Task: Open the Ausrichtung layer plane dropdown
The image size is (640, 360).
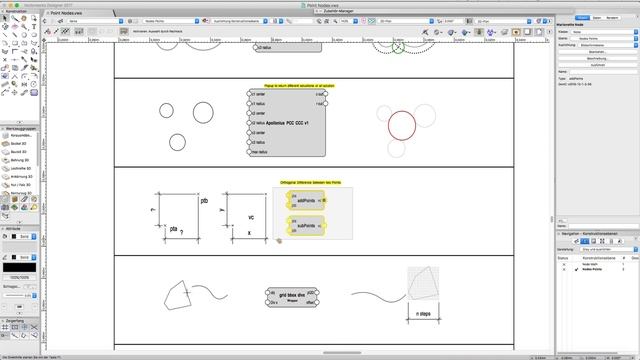Action: 239,21
